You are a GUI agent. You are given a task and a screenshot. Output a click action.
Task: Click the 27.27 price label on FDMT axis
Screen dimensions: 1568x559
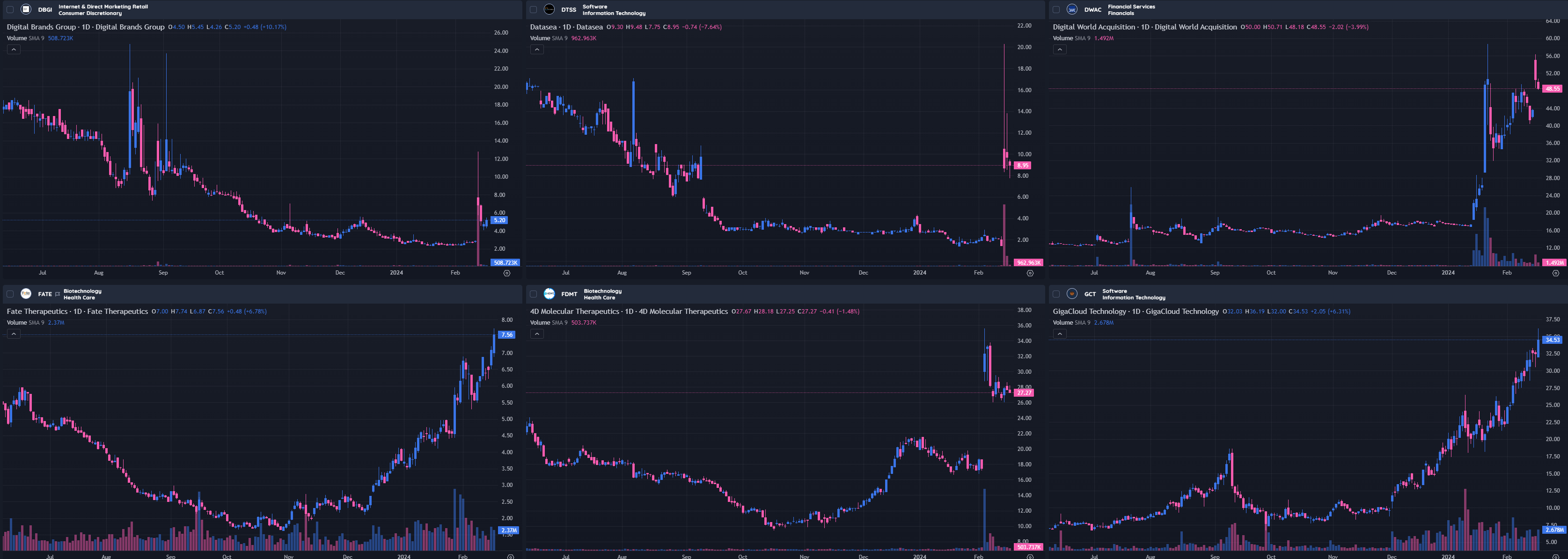(1024, 393)
